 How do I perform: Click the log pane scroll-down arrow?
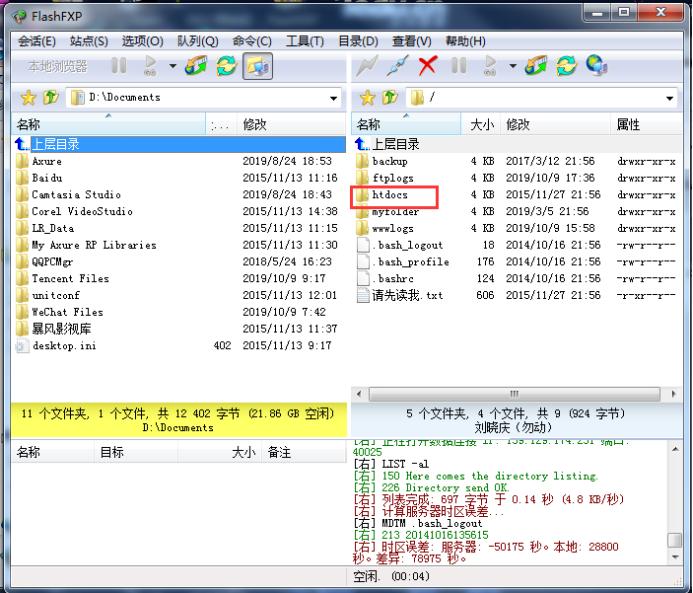tap(675, 557)
